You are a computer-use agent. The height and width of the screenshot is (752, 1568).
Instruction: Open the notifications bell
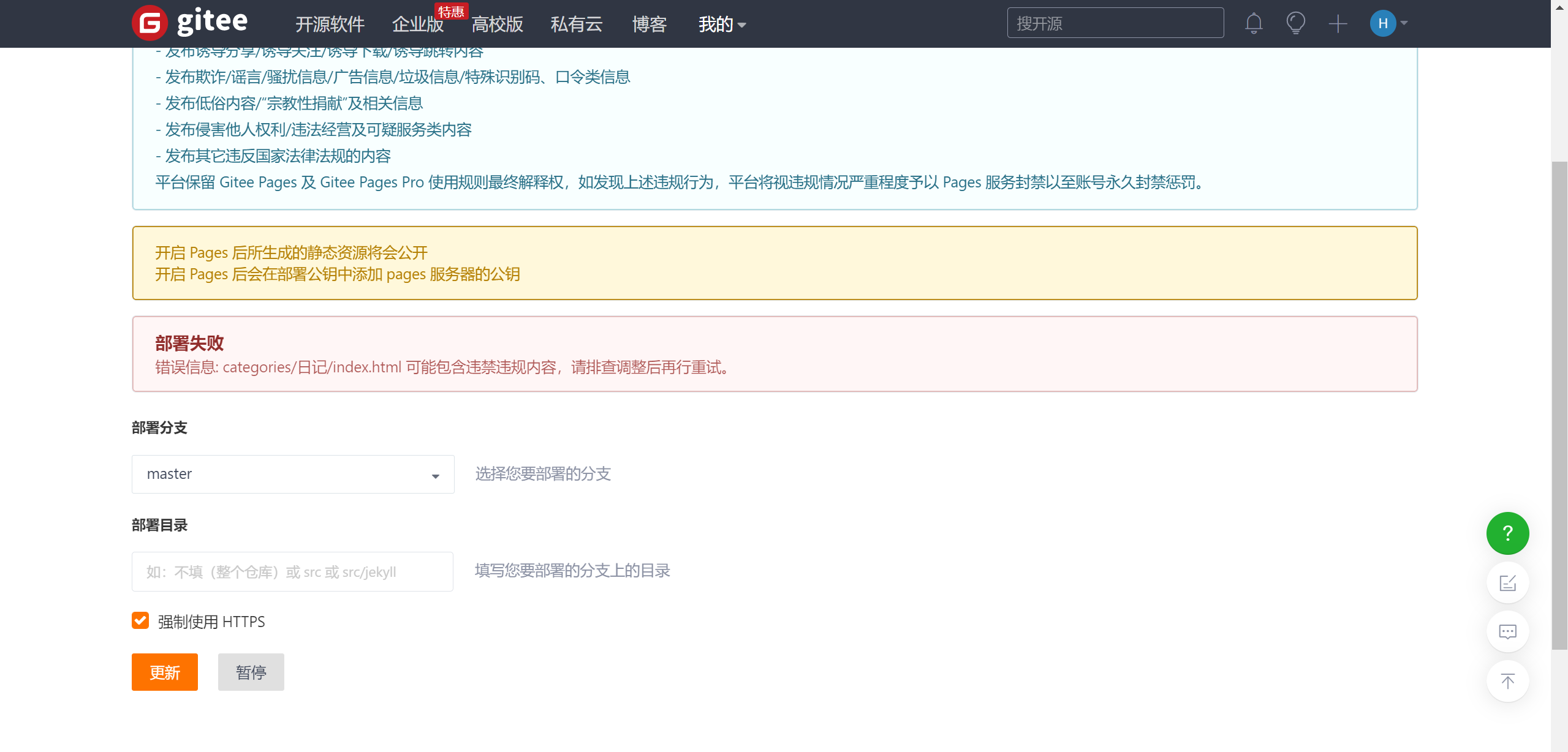click(x=1254, y=23)
